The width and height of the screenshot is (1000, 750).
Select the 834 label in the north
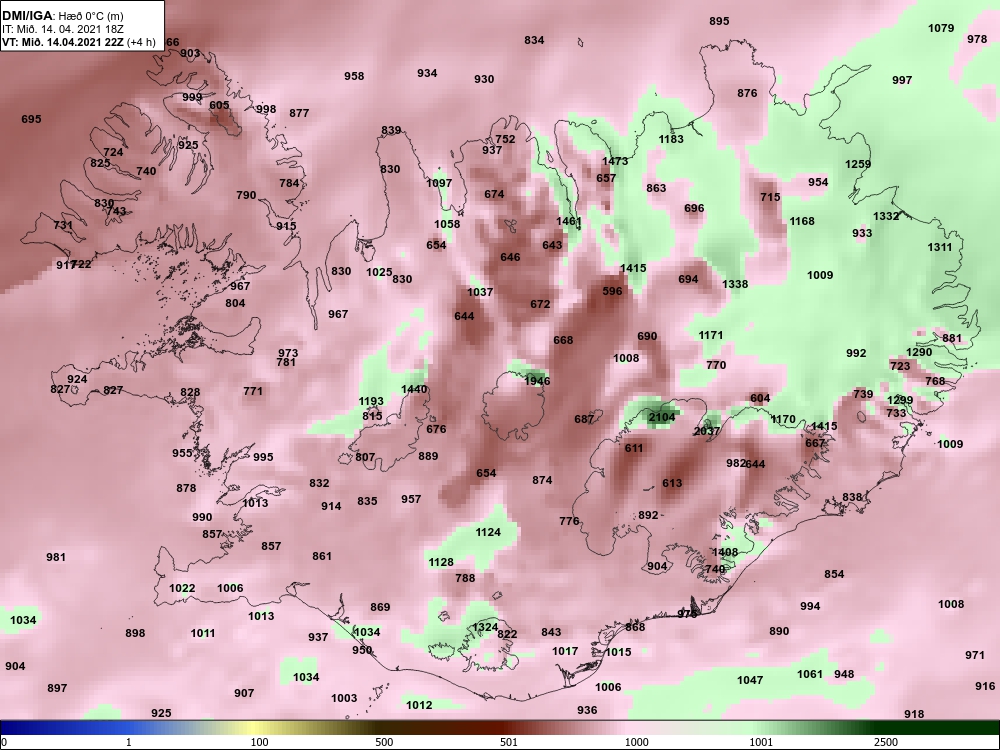[x=534, y=40]
